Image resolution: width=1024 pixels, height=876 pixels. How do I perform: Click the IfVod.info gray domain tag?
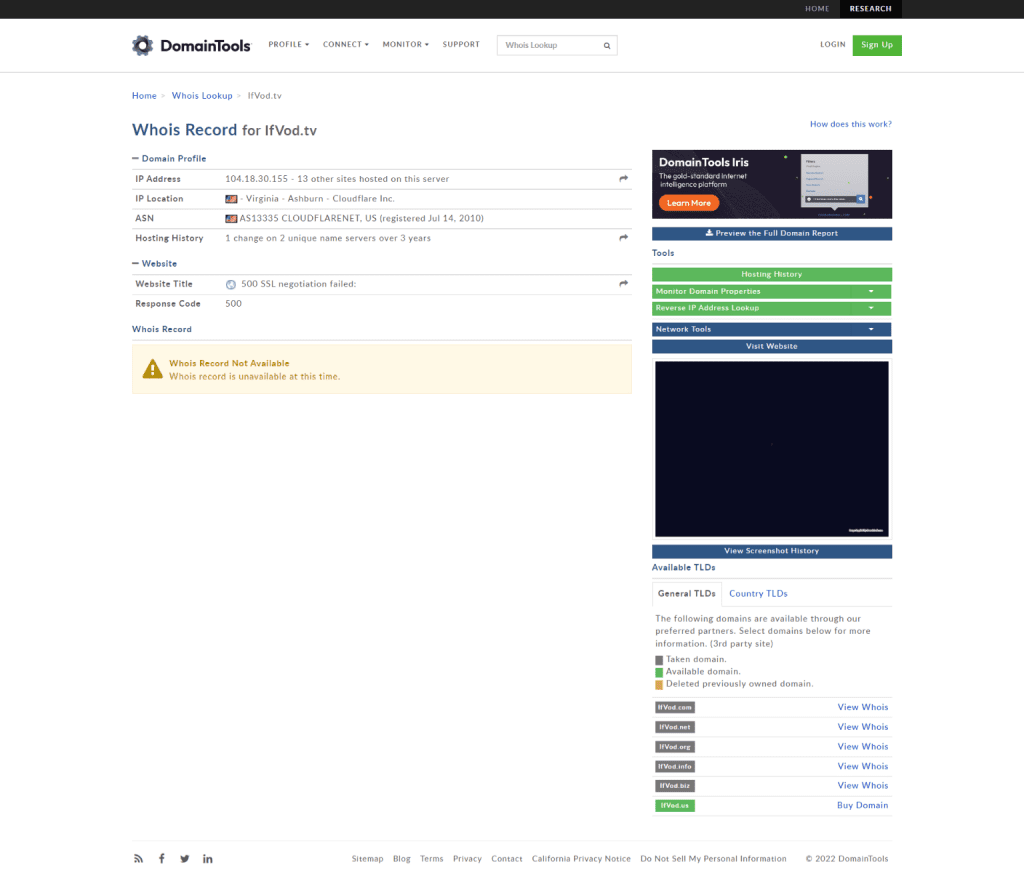point(675,766)
